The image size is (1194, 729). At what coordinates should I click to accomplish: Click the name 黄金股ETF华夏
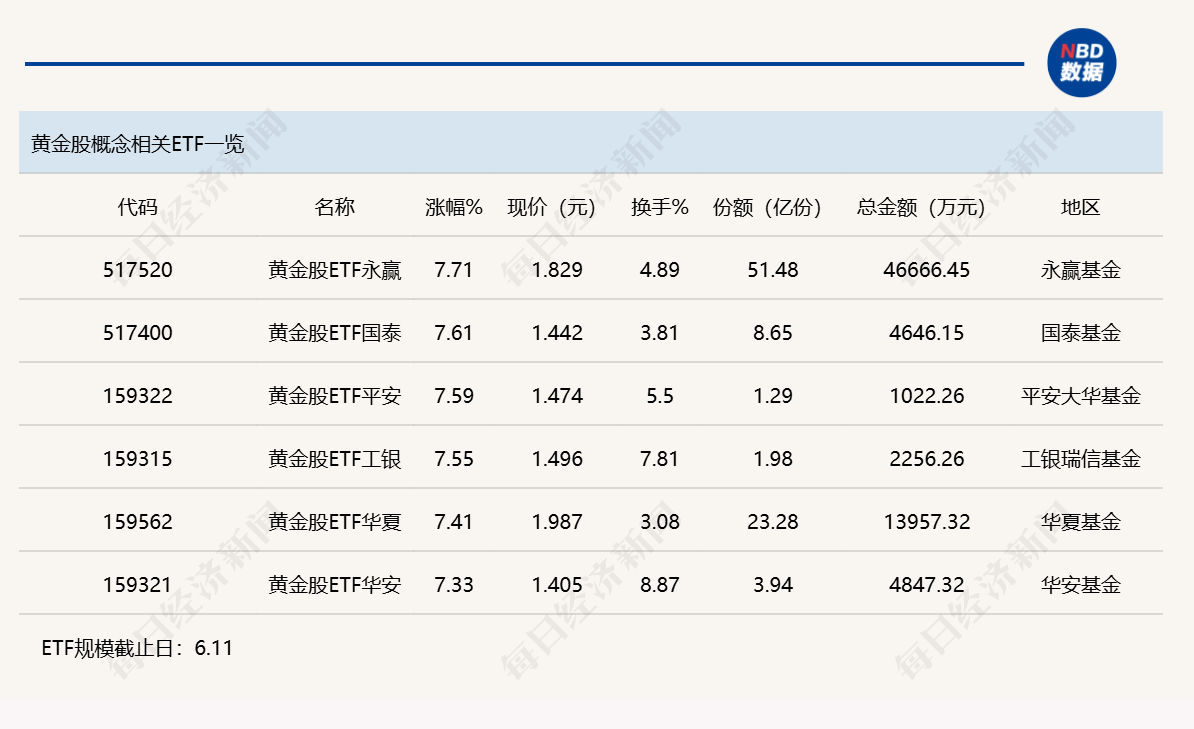334,522
